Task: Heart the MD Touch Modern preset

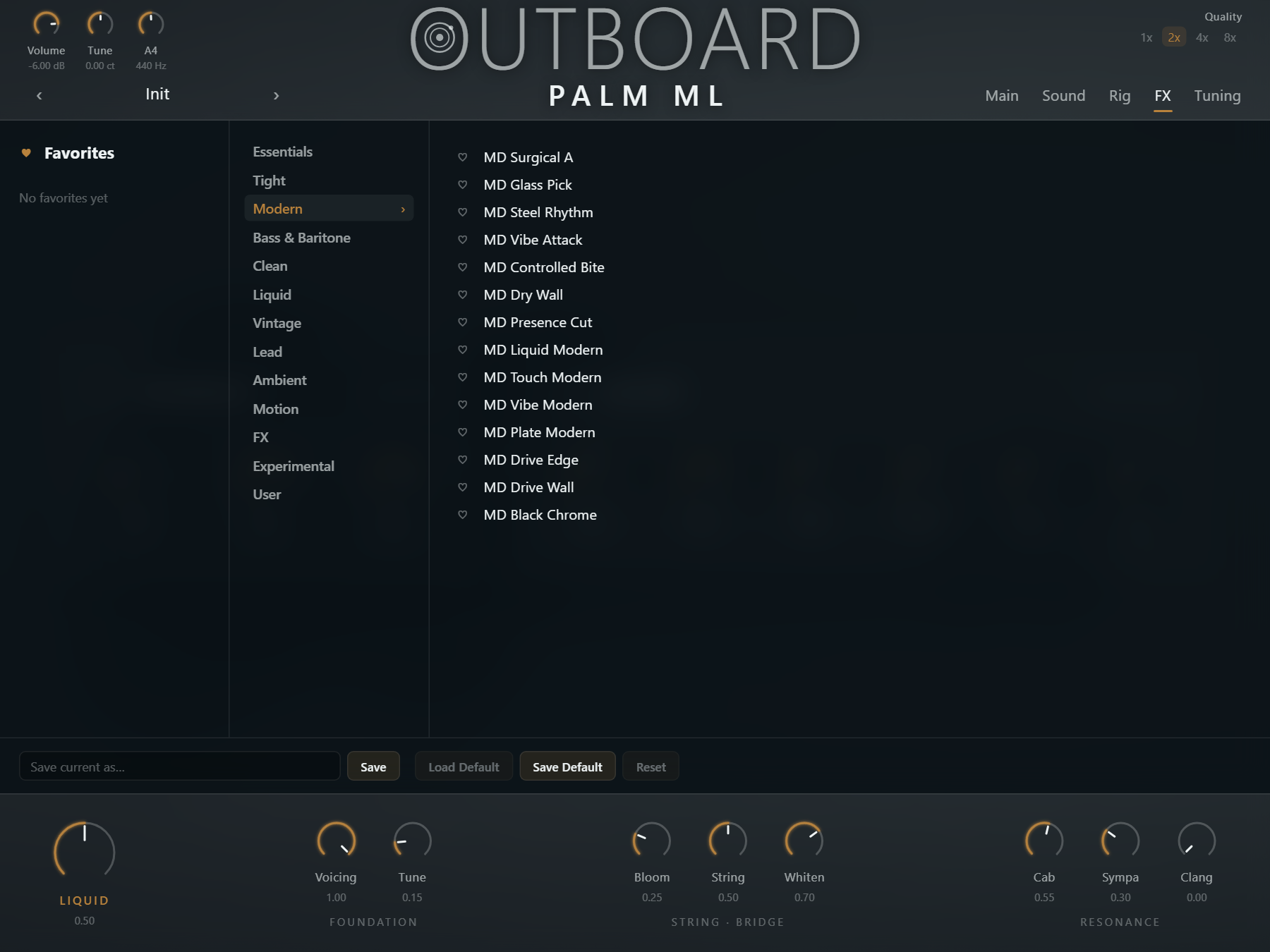Action: 463,377
